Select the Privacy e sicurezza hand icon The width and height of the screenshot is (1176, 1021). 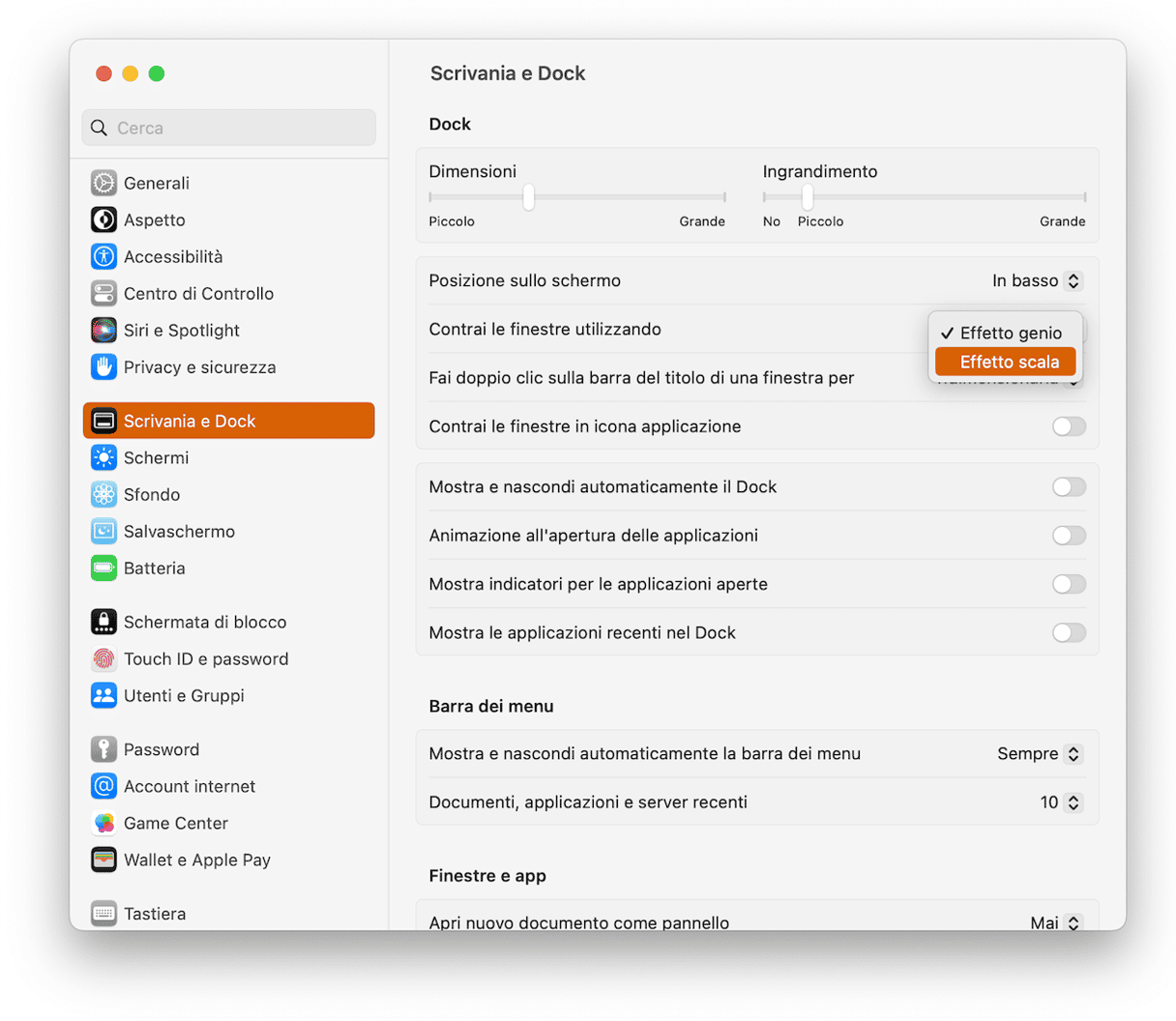click(x=103, y=366)
